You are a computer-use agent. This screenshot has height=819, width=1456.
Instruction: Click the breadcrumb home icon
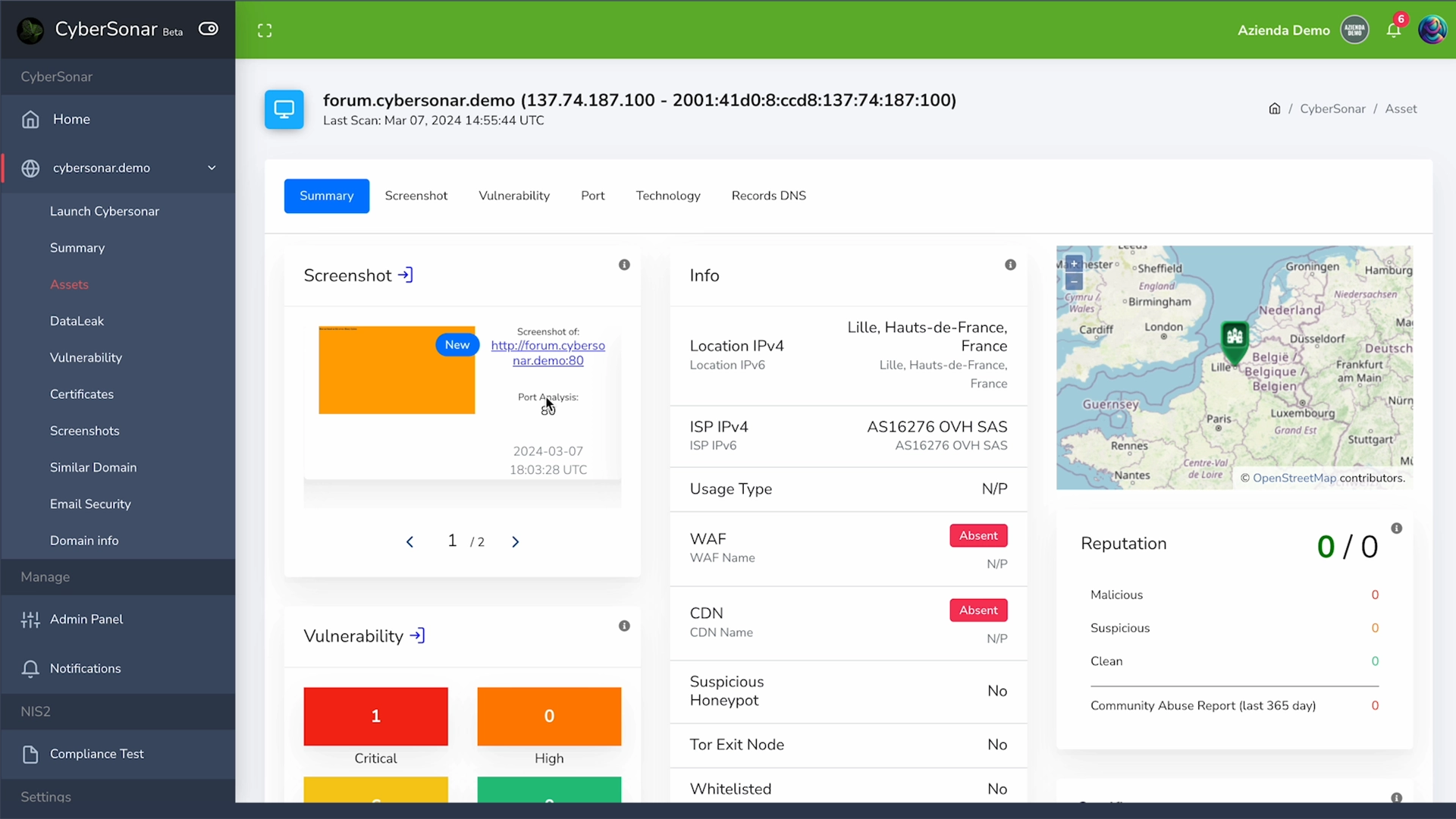1275,108
